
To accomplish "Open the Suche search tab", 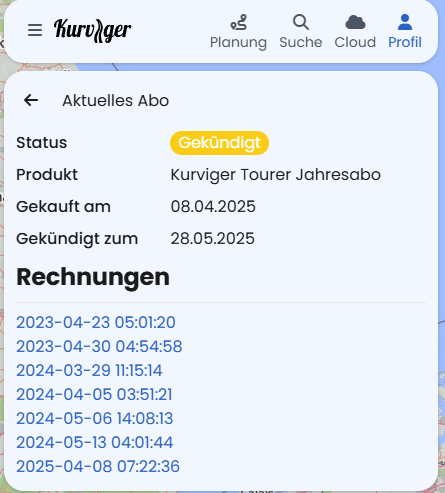I will click(301, 32).
